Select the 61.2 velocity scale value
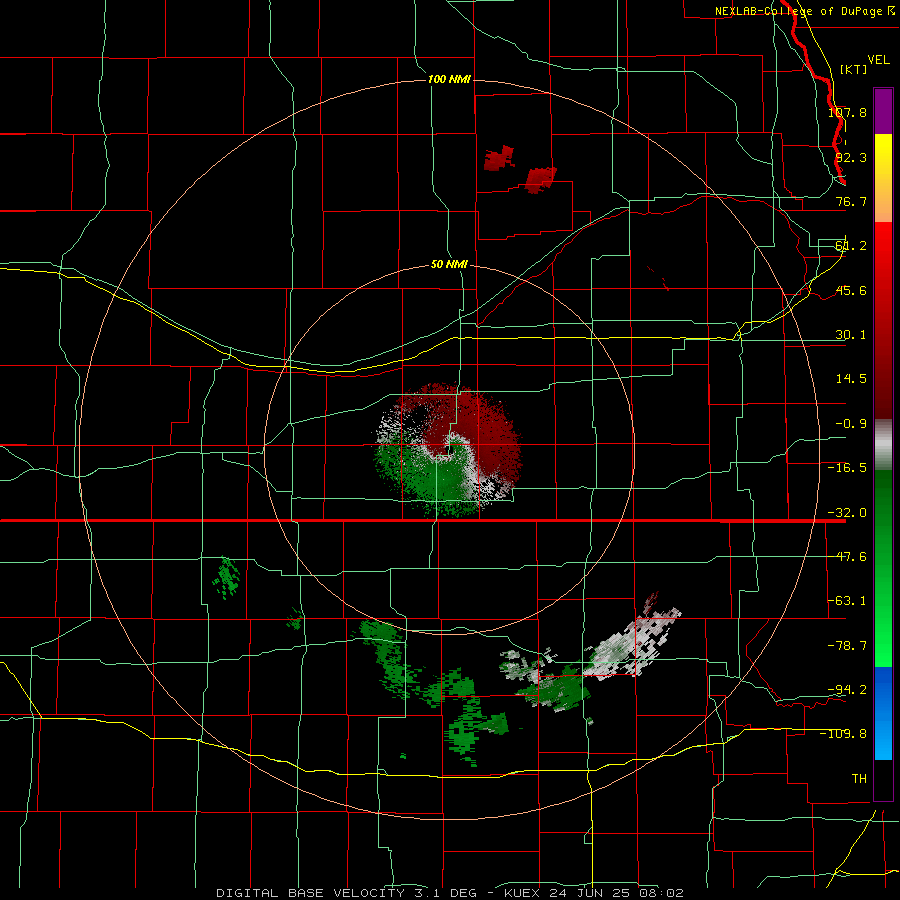 tap(851, 246)
